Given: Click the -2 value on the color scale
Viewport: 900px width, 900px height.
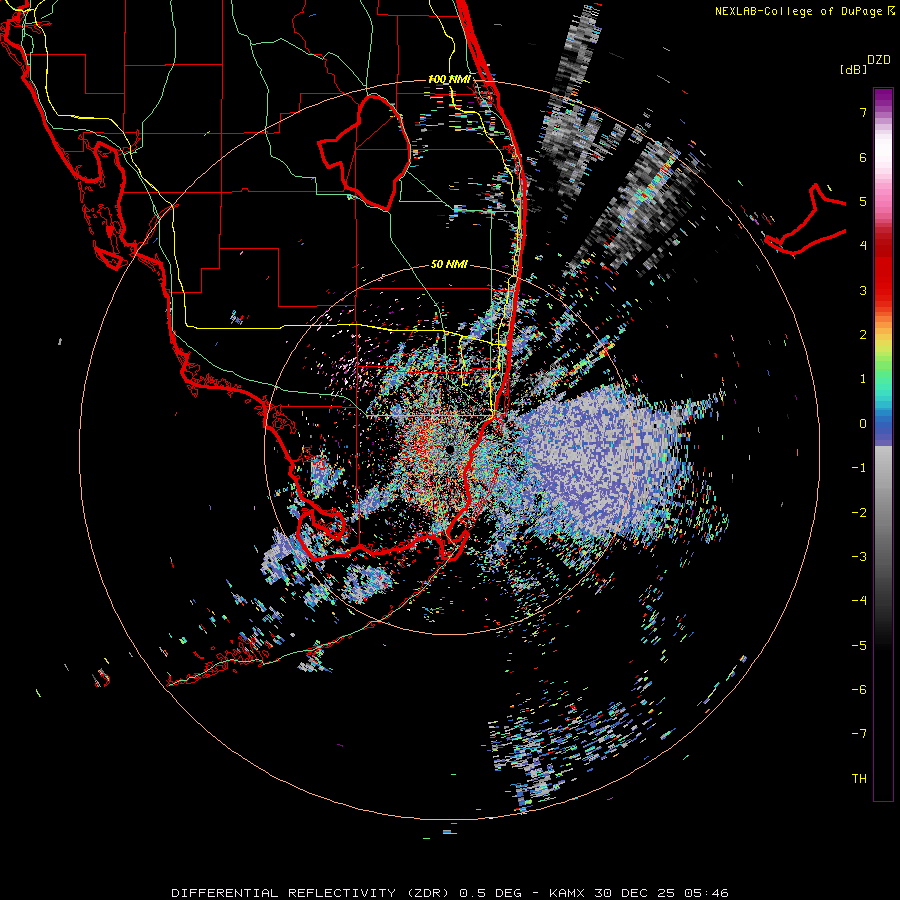Looking at the screenshot, I should 859,512.
